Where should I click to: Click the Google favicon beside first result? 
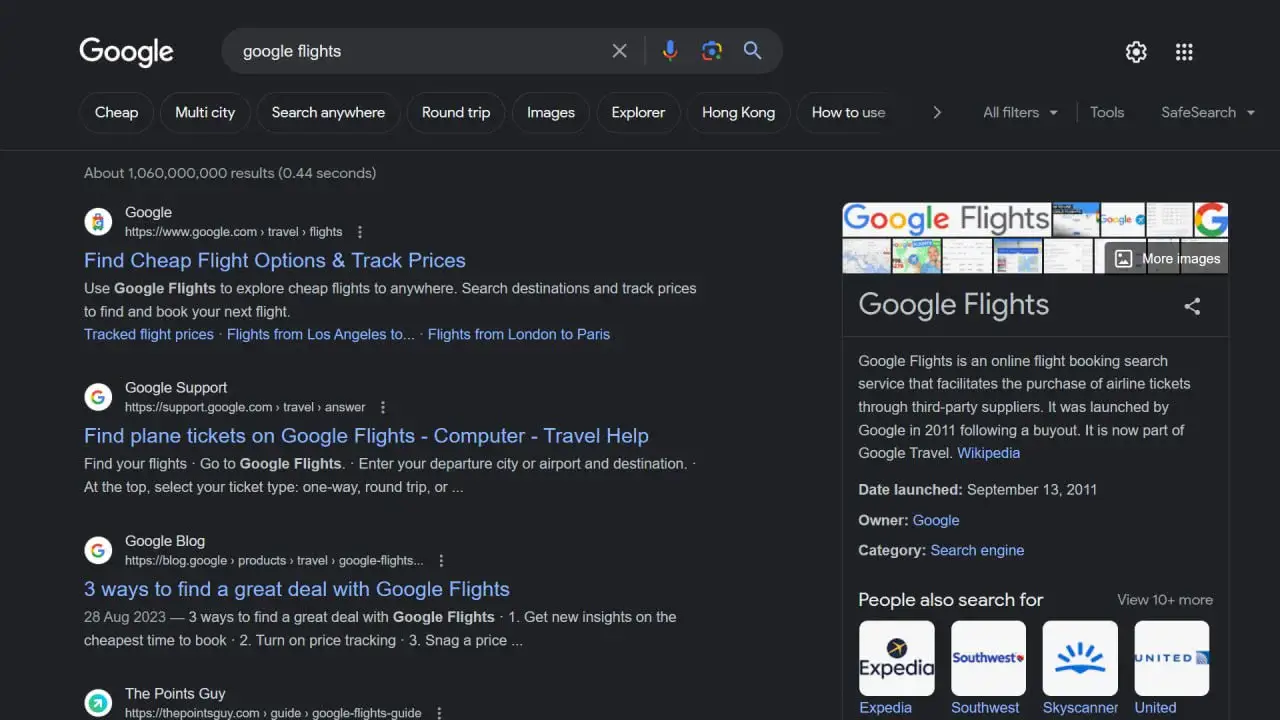(x=98, y=222)
